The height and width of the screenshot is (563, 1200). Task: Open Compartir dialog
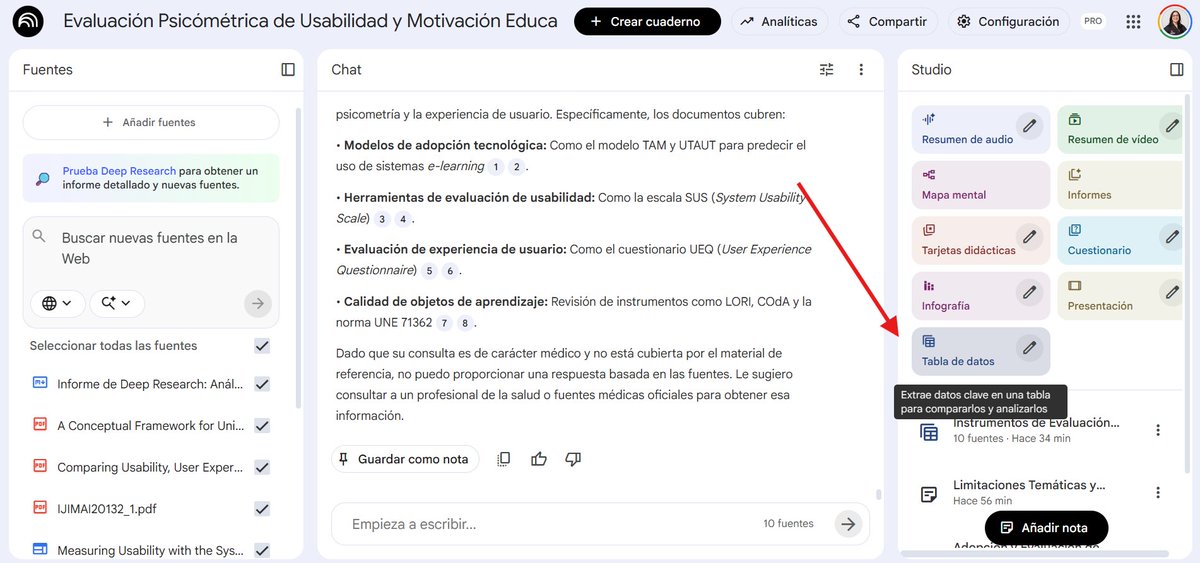[888, 21]
